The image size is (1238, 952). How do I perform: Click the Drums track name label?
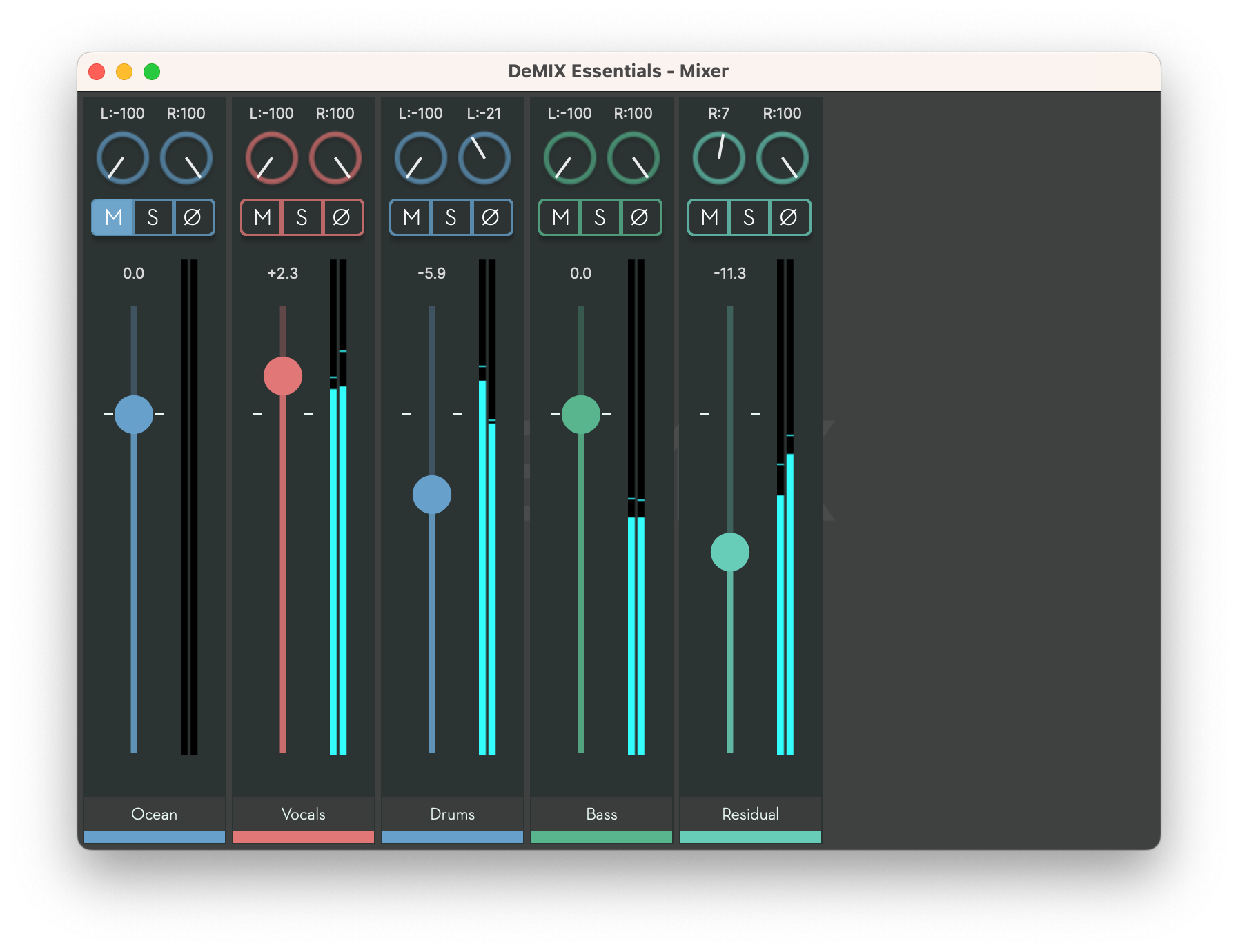click(x=452, y=814)
